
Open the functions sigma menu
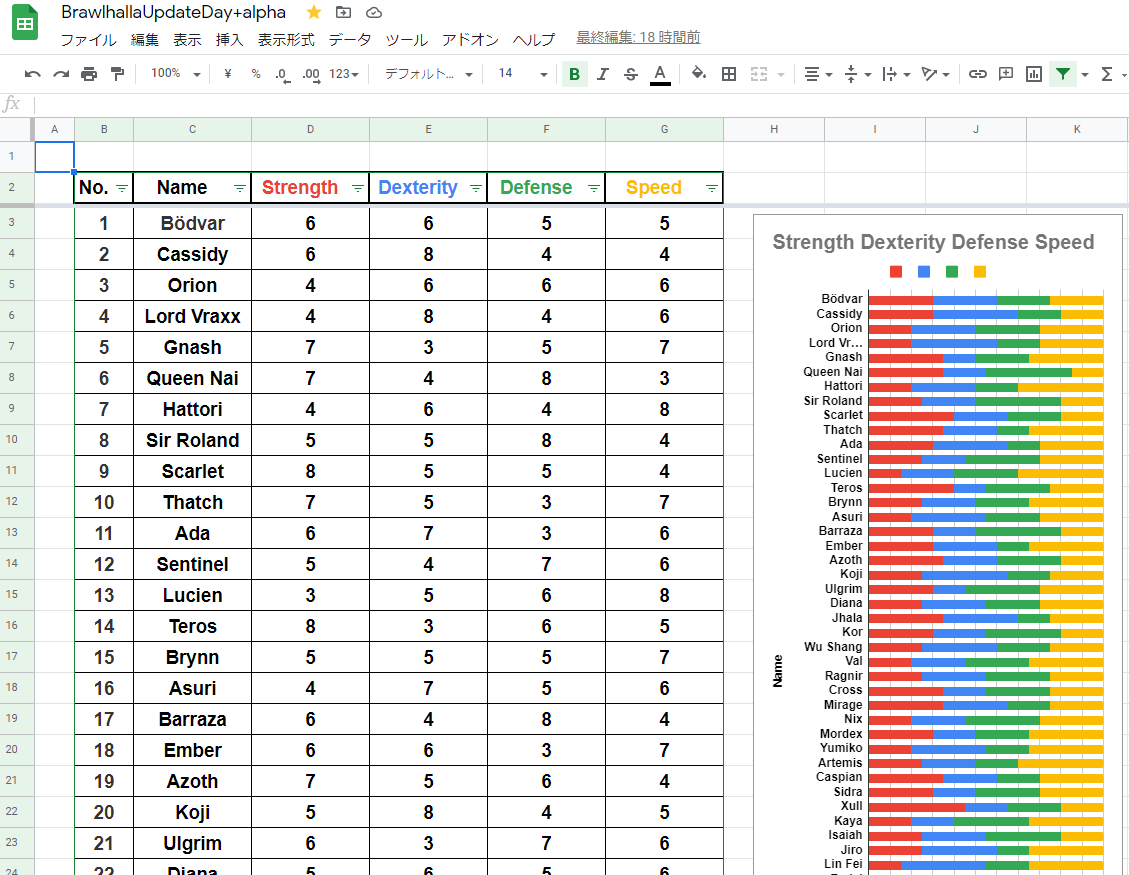[1107, 73]
